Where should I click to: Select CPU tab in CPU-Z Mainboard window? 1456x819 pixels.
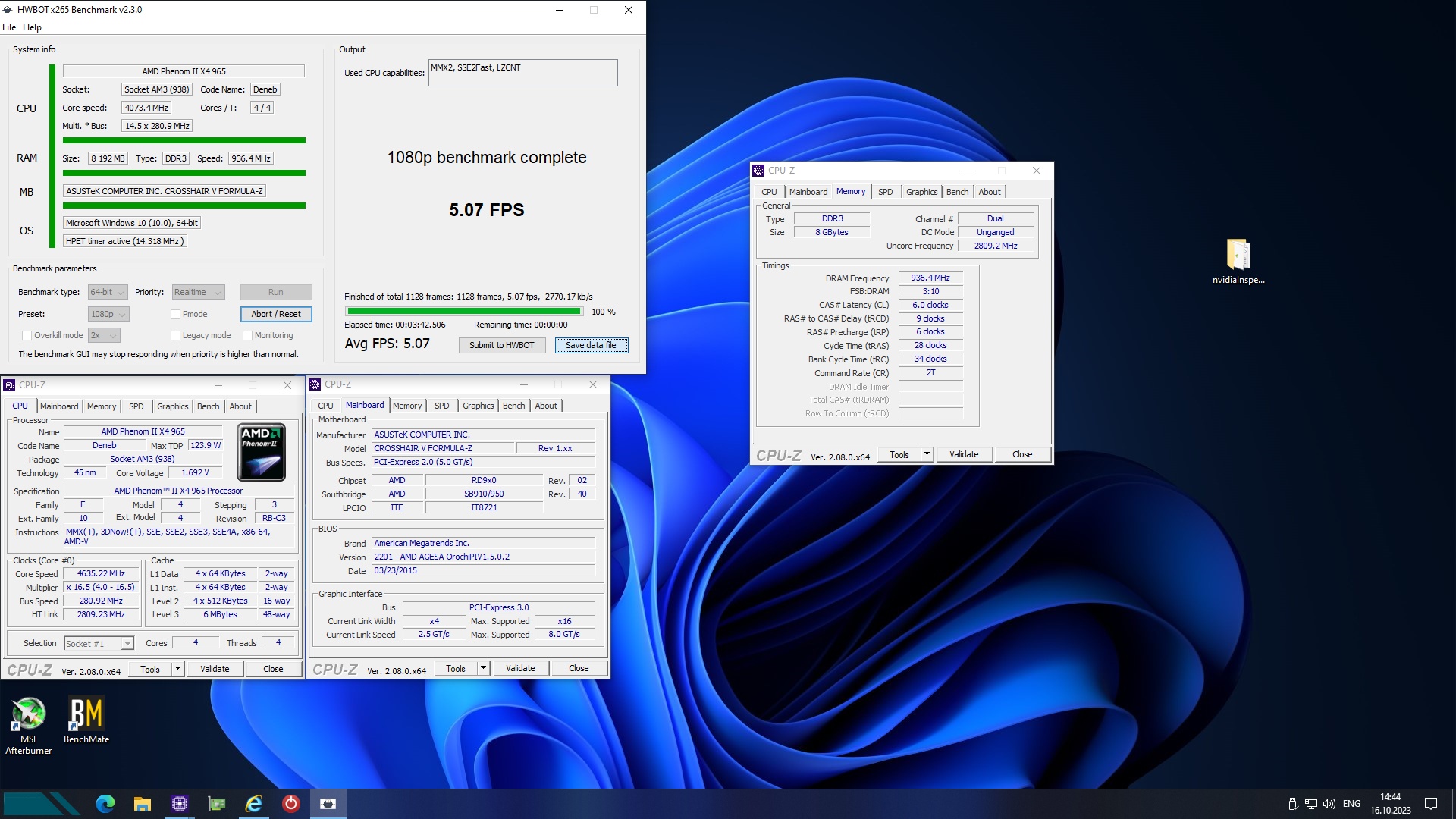coord(325,406)
